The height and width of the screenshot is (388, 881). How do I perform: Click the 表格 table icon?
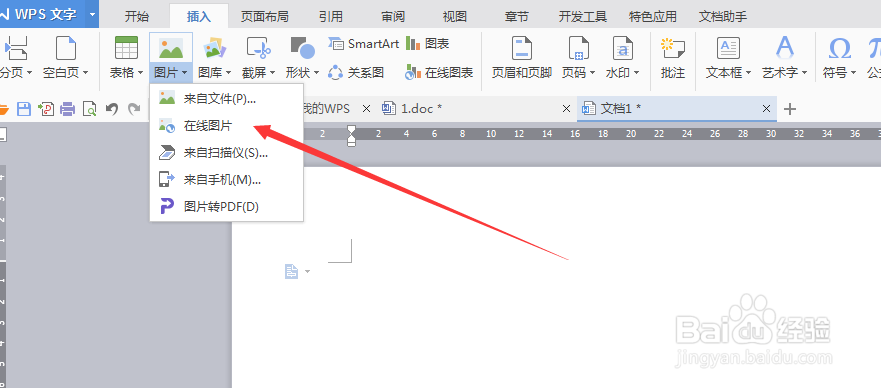126,48
